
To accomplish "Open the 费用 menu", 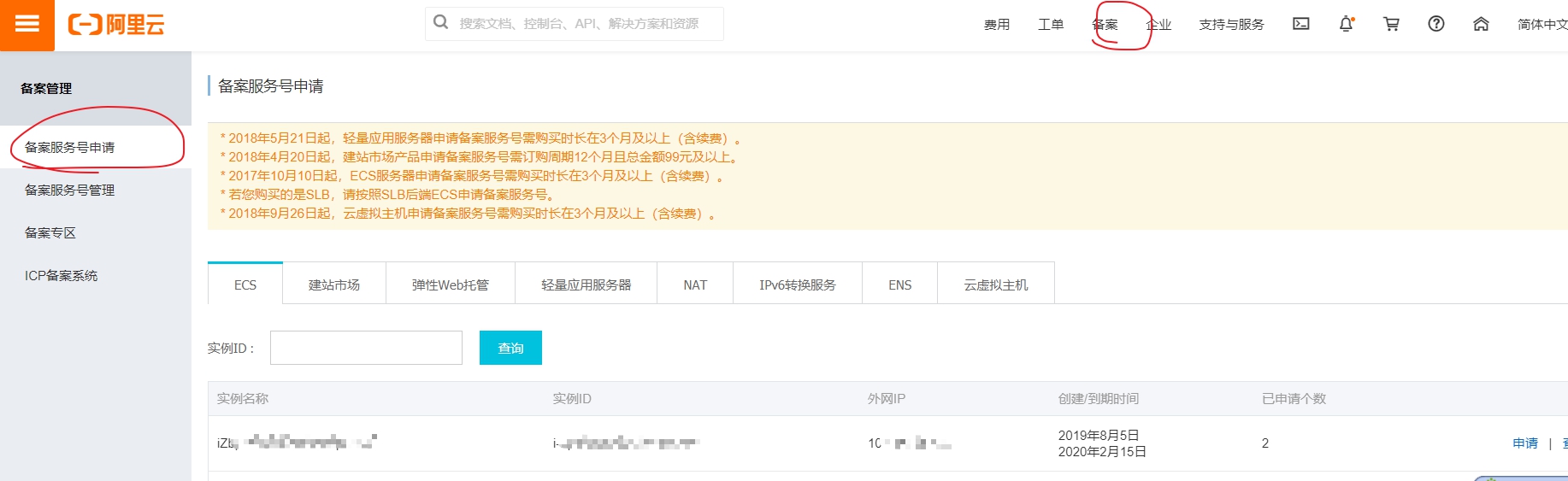I will tap(997, 25).
